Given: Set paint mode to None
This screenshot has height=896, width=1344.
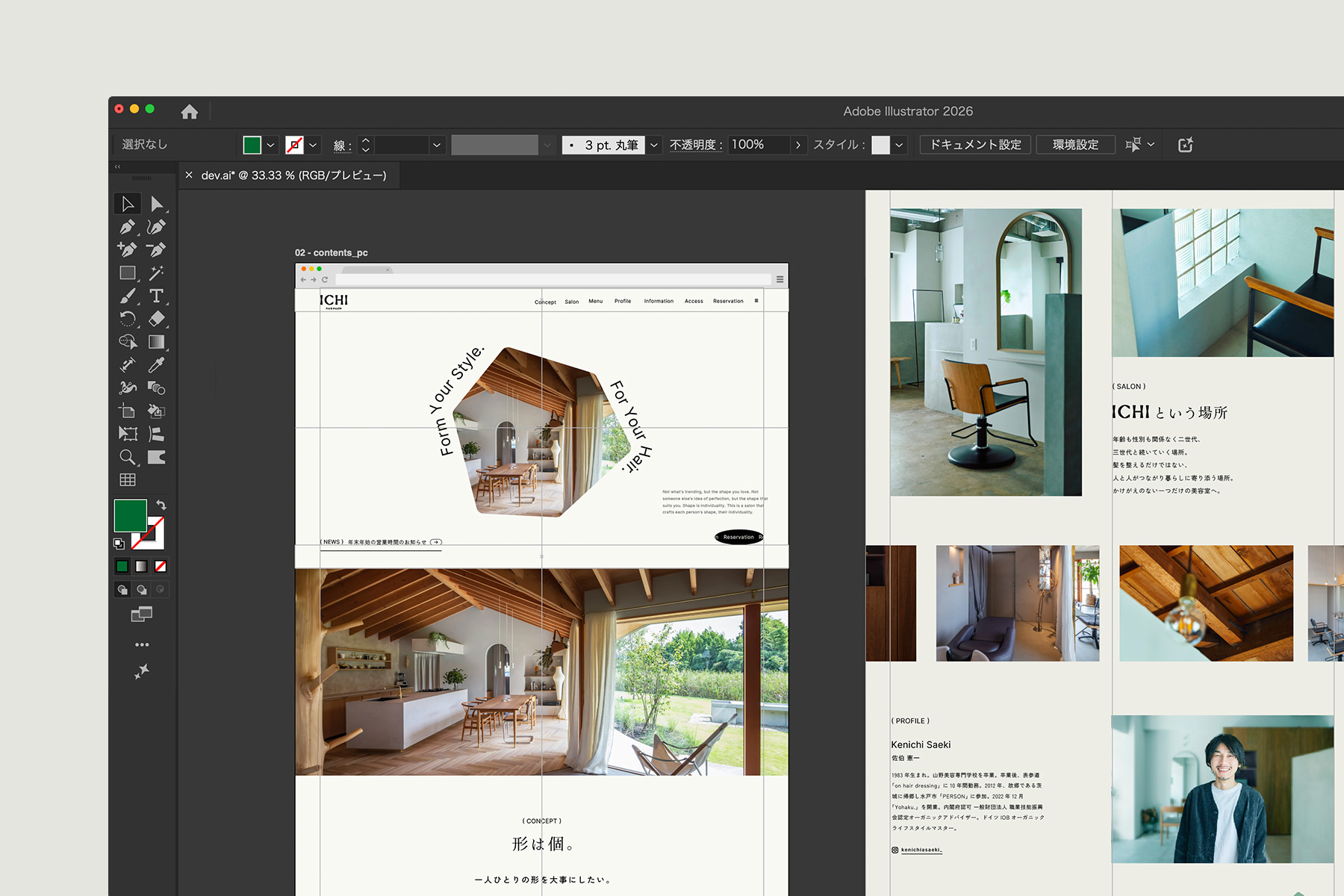Looking at the screenshot, I should [161, 567].
